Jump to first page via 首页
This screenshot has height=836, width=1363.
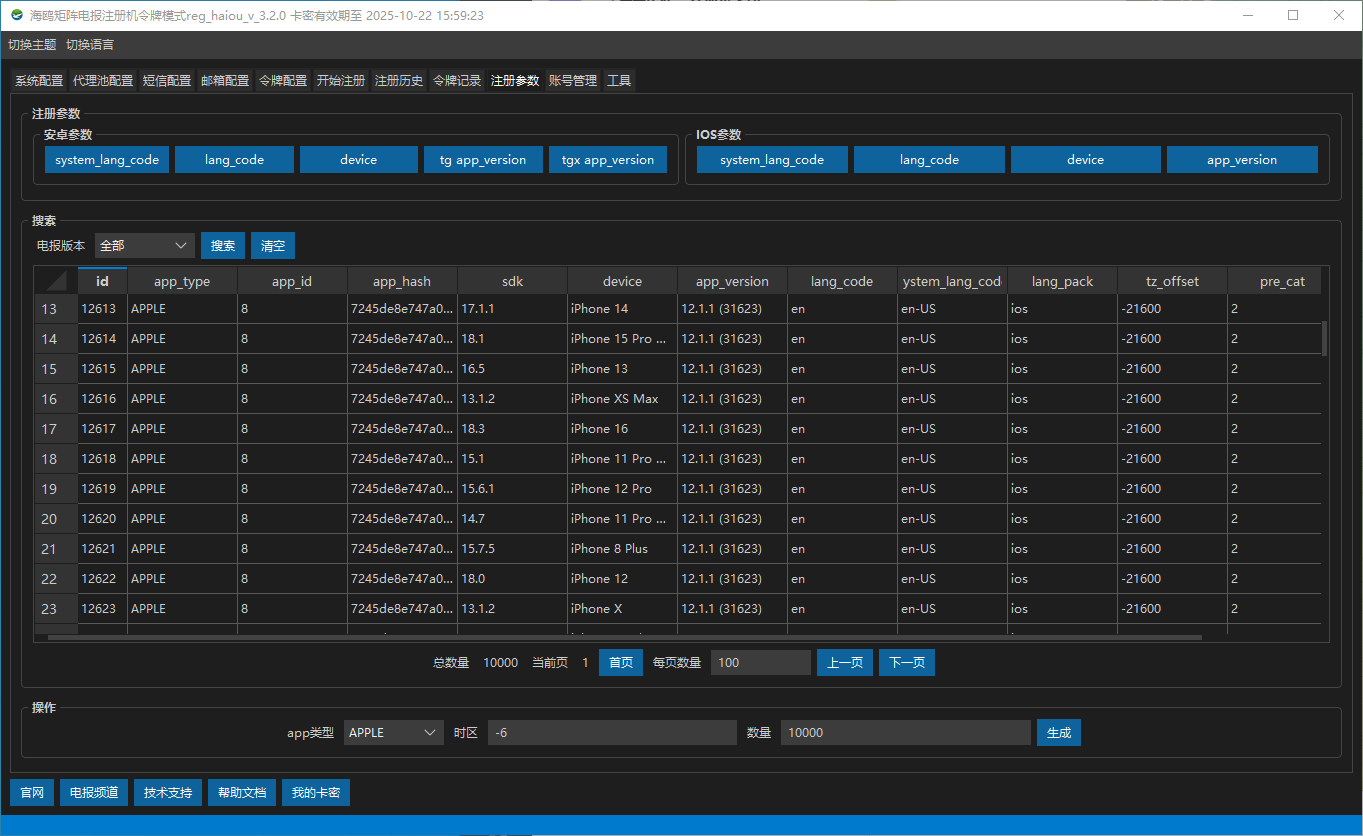pos(620,662)
